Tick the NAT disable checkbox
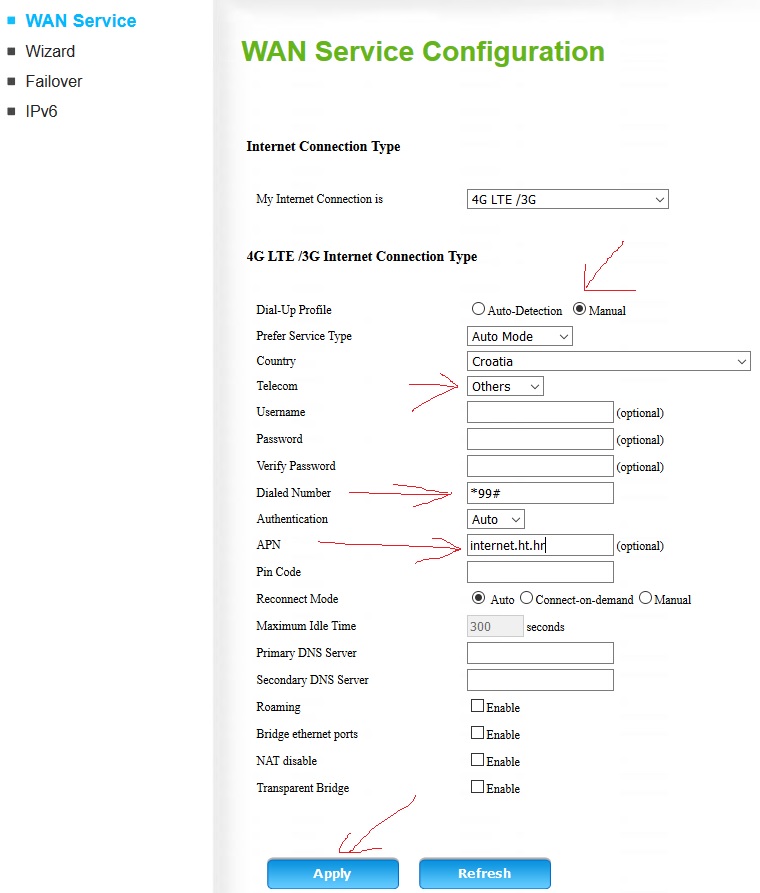Screen dimensions: 760x893 [x=477, y=760]
